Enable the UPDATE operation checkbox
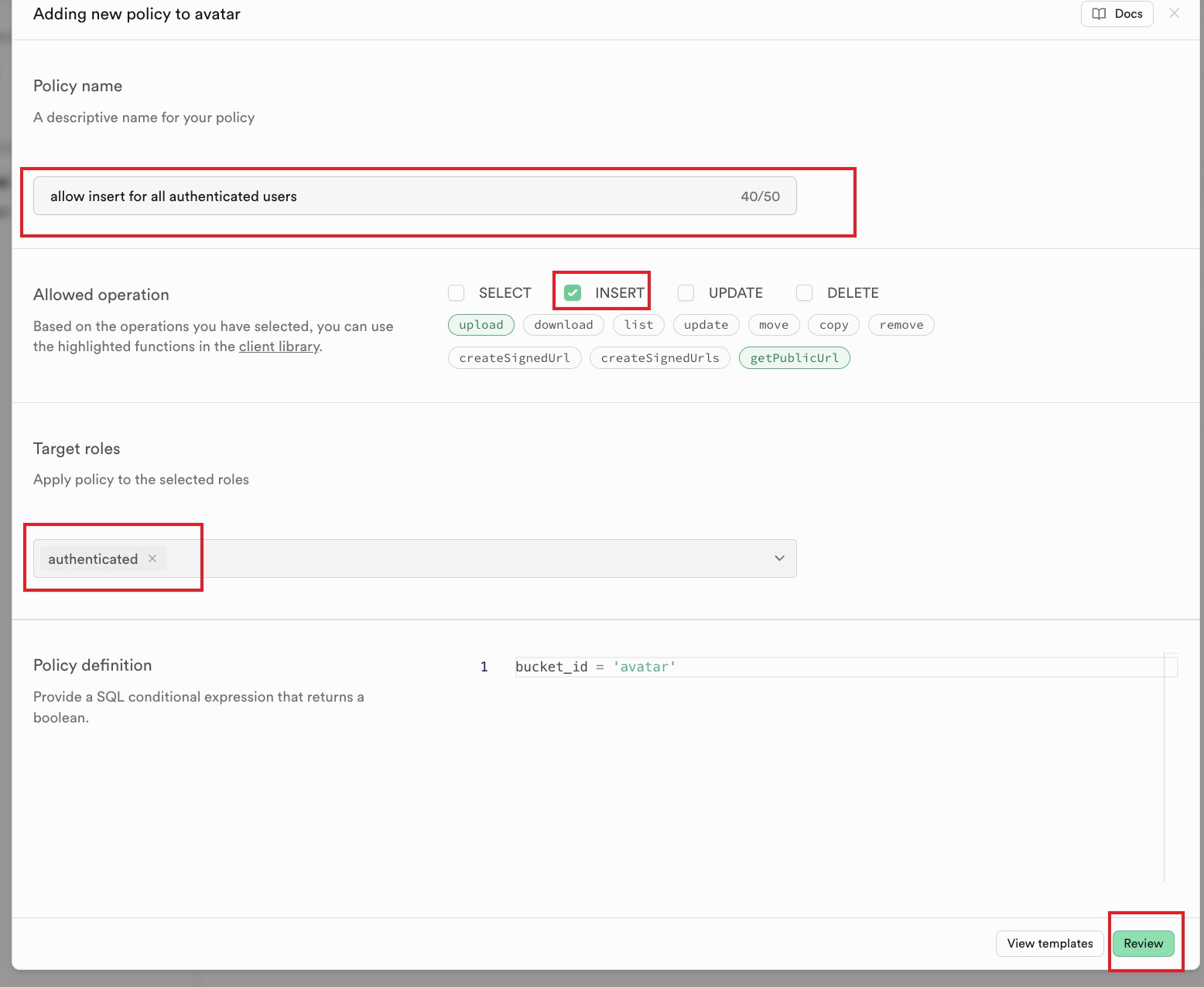Viewport: 1204px width, 987px height. (x=686, y=293)
